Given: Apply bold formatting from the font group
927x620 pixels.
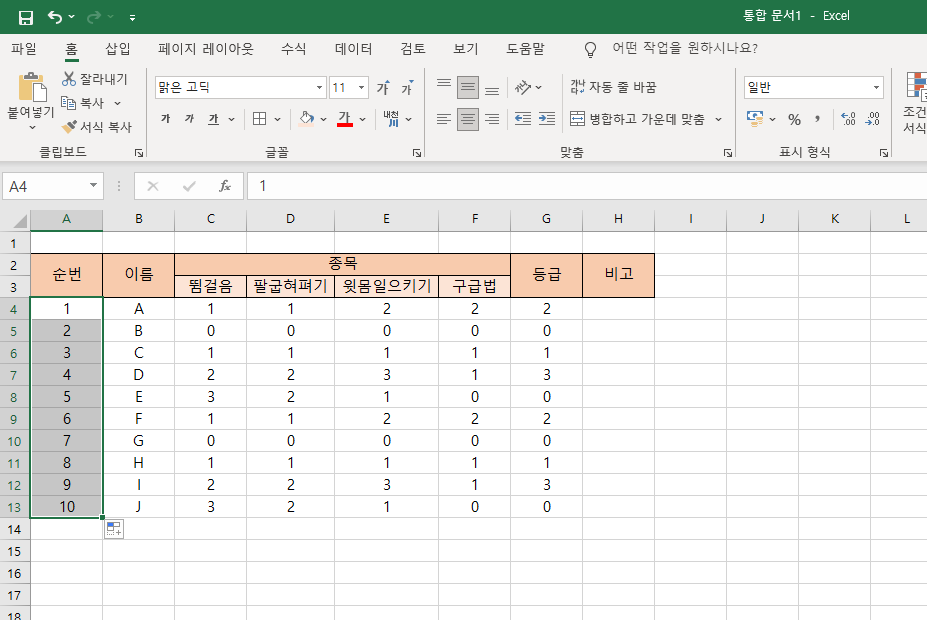Looking at the screenshot, I should point(168,118).
